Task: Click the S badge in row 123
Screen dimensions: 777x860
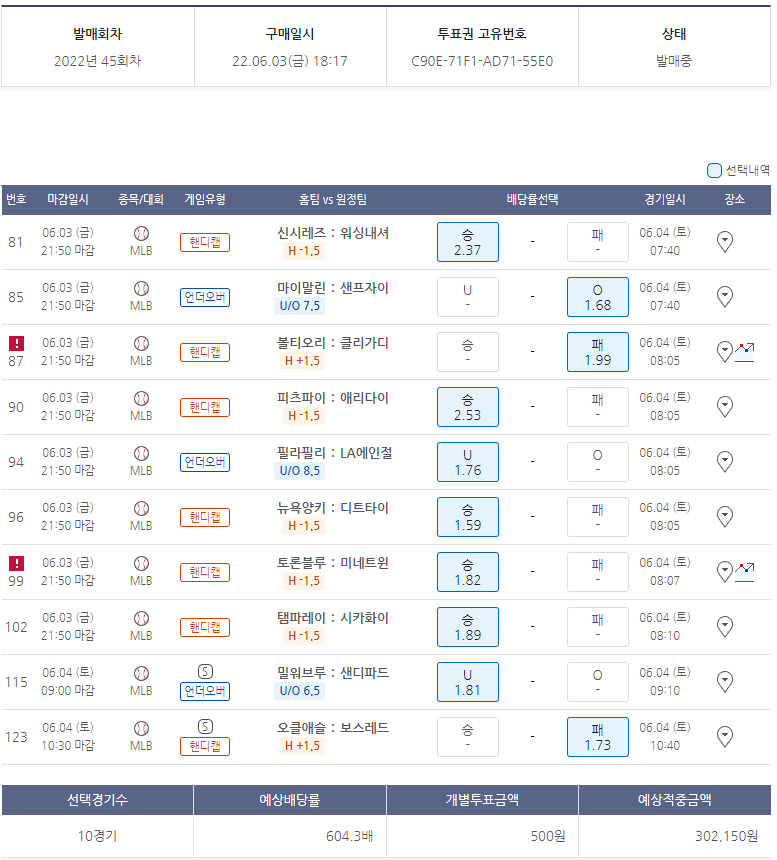Action: point(205,727)
